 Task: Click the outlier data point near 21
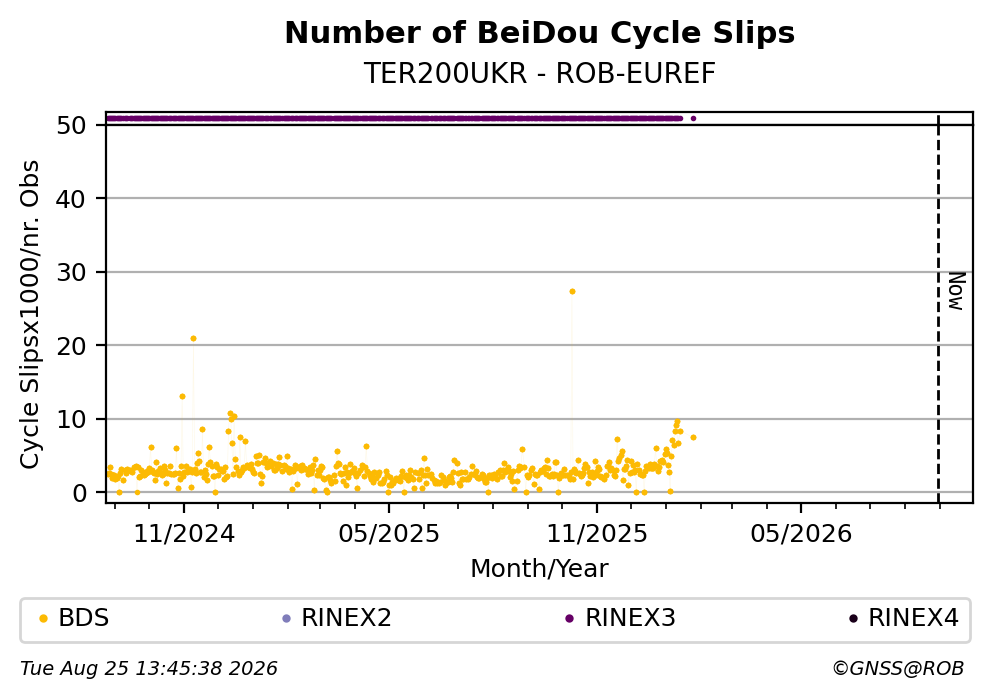[194, 339]
